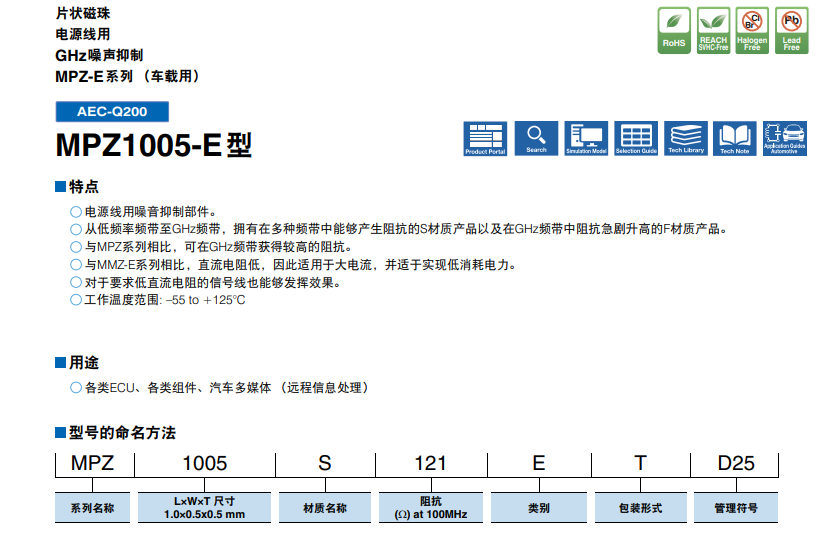Image resolution: width=836 pixels, height=552 pixels.
Task: Click the L×W×T 尺寸 label box
Action: pyautogui.click(x=204, y=508)
